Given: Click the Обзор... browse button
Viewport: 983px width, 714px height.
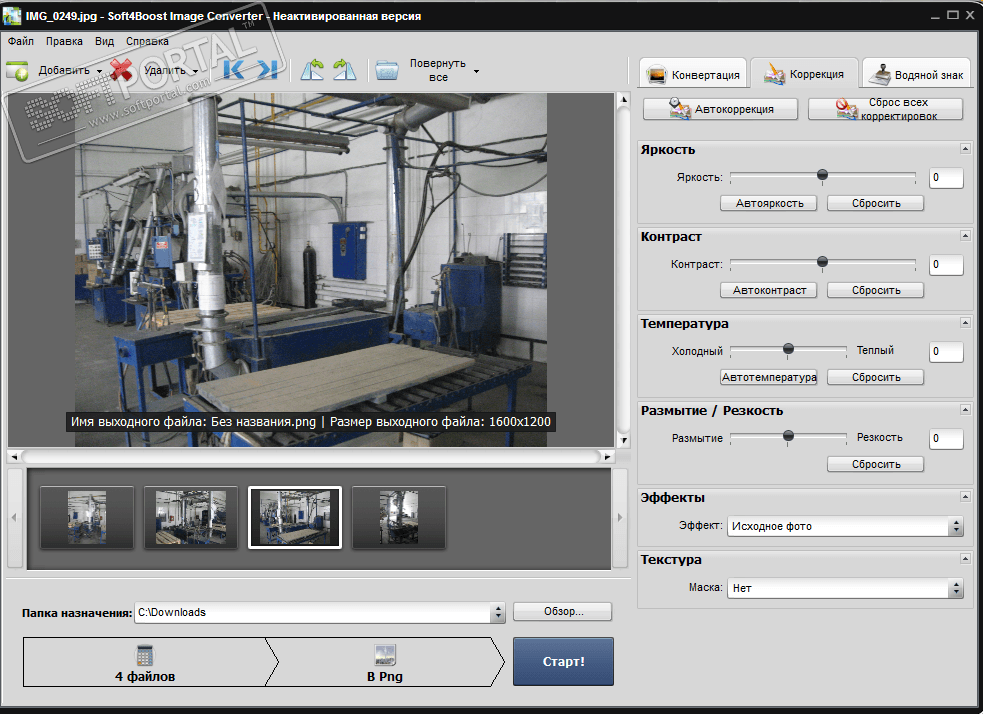Looking at the screenshot, I should 562,612.
